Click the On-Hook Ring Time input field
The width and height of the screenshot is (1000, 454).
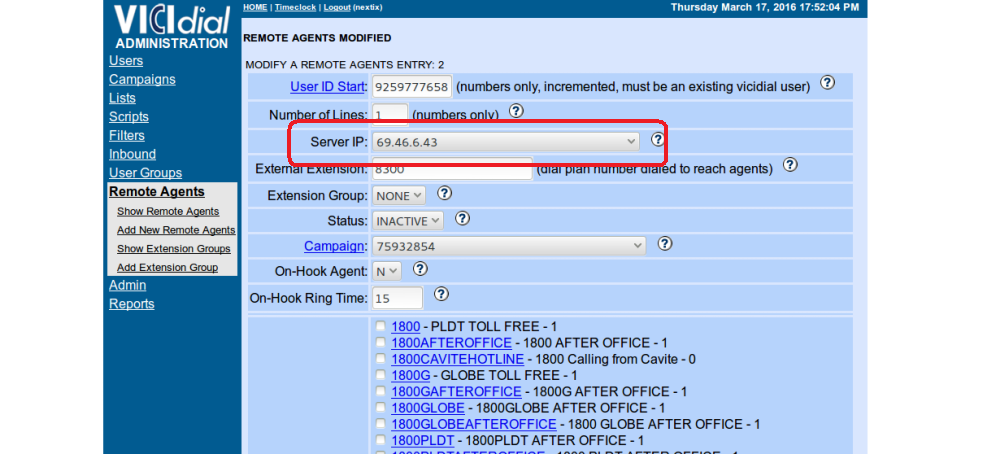pyautogui.click(x=397, y=298)
